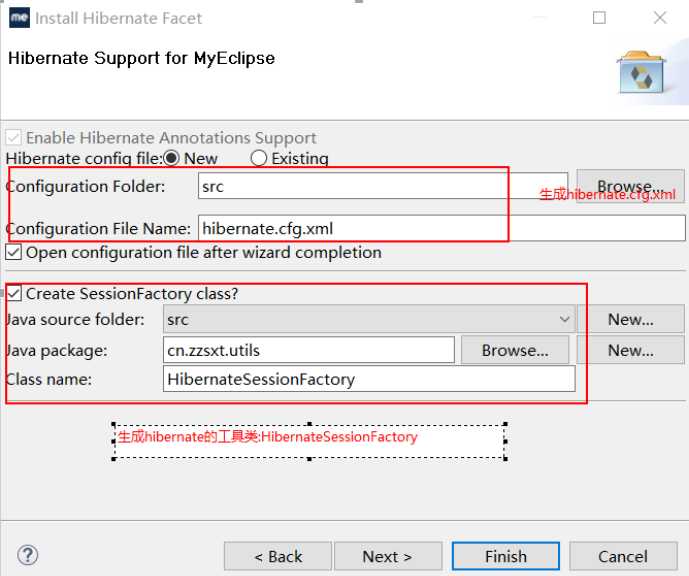Click the 'Configuration File Name:' label
The width and height of the screenshot is (689, 576).
click(x=98, y=228)
